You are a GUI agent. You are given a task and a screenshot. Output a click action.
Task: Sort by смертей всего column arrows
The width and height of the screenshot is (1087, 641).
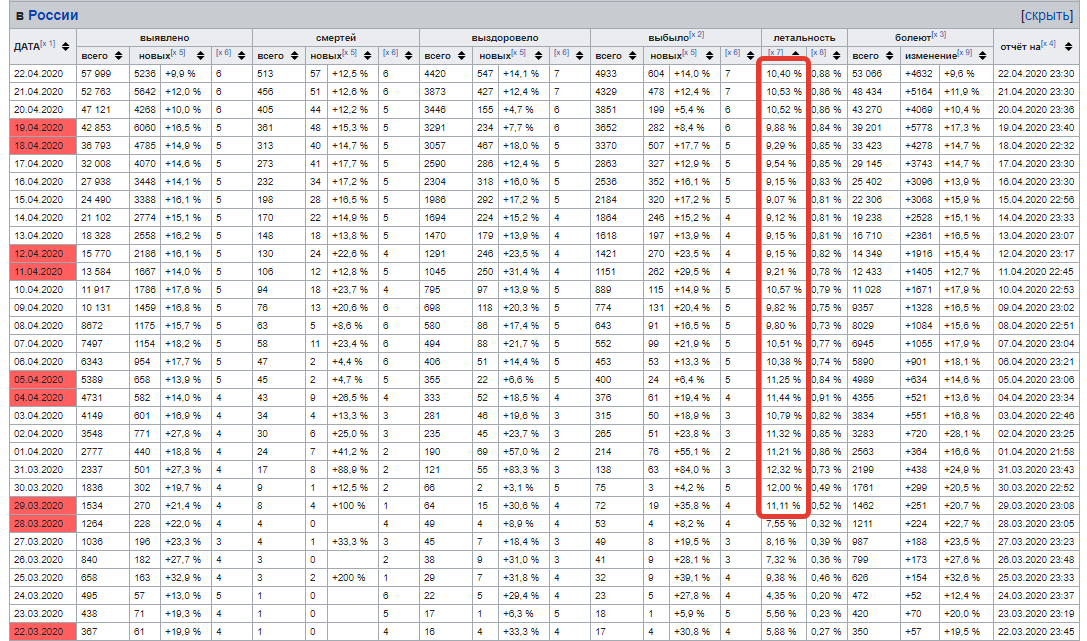(x=295, y=55)
